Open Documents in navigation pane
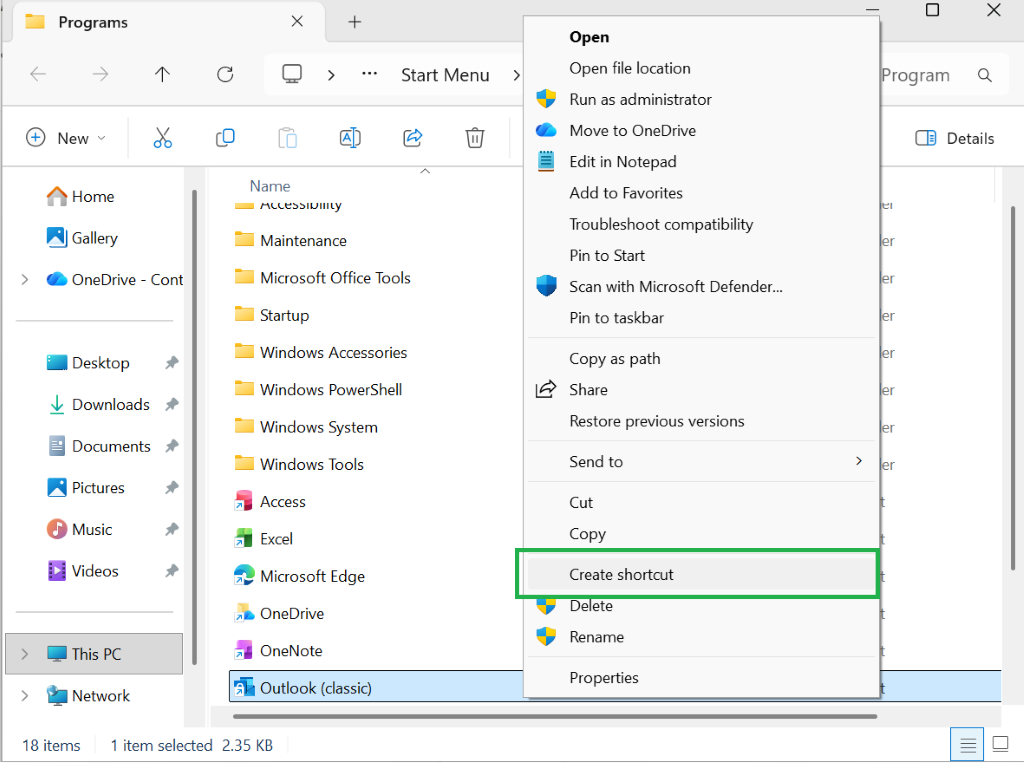Viewport: 1024px width, 770px height. pyautogui.click(x=99, y=446)
